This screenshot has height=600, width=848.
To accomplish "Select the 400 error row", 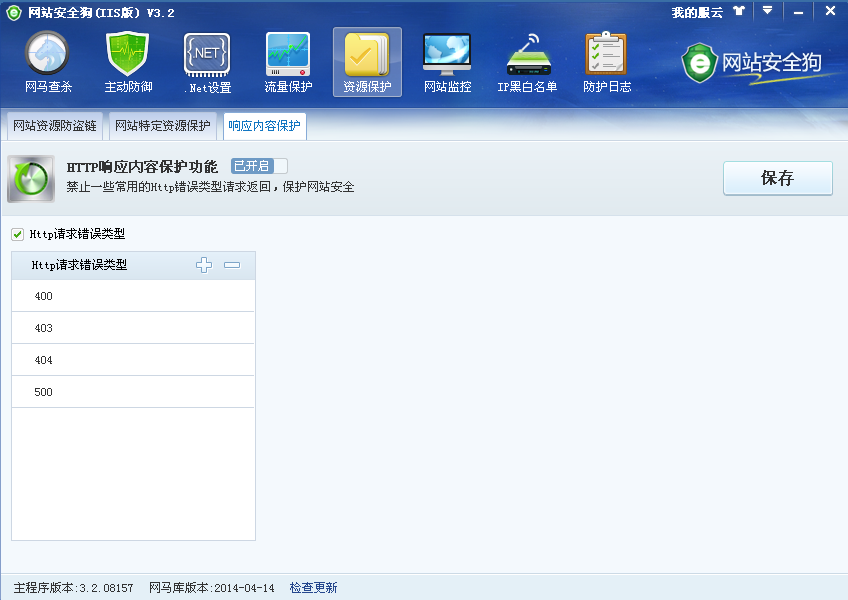I will [x=133, y=296].
